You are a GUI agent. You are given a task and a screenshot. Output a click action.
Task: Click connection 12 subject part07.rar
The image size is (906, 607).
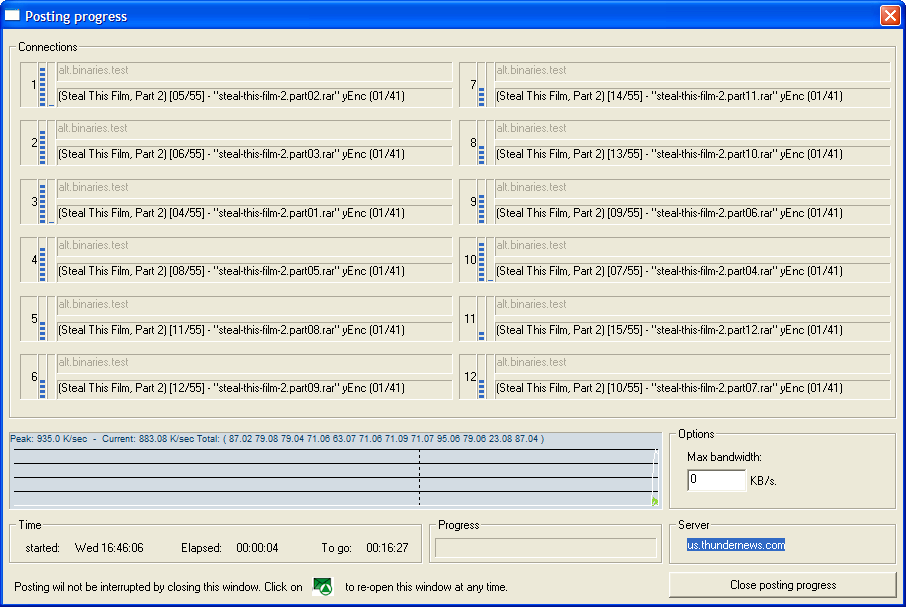pos(692,389)
